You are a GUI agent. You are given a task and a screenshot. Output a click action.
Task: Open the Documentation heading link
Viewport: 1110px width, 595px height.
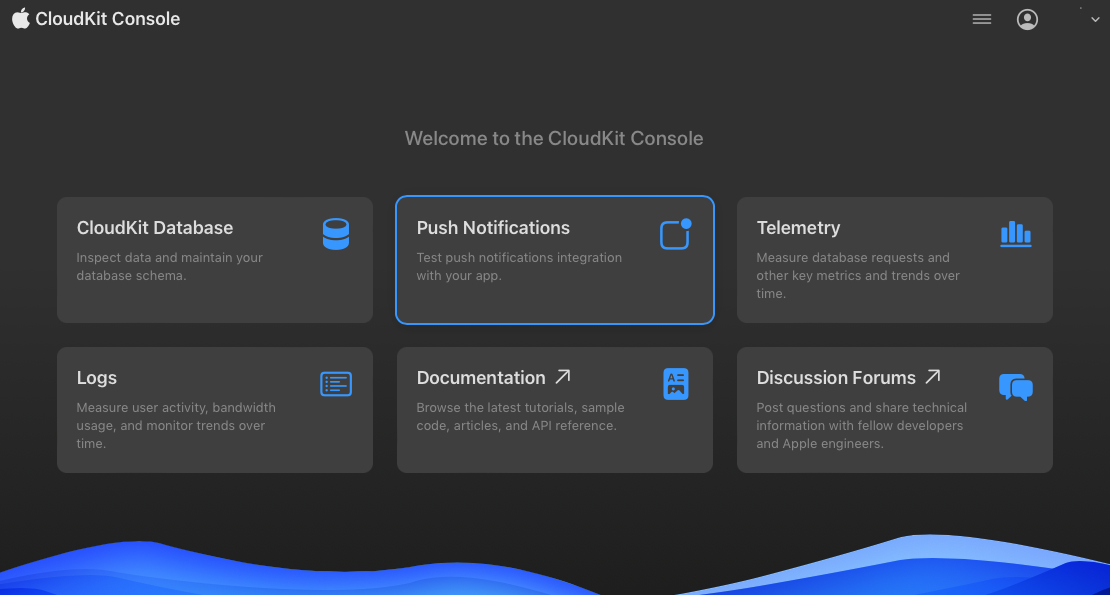[x=481, y=378]
